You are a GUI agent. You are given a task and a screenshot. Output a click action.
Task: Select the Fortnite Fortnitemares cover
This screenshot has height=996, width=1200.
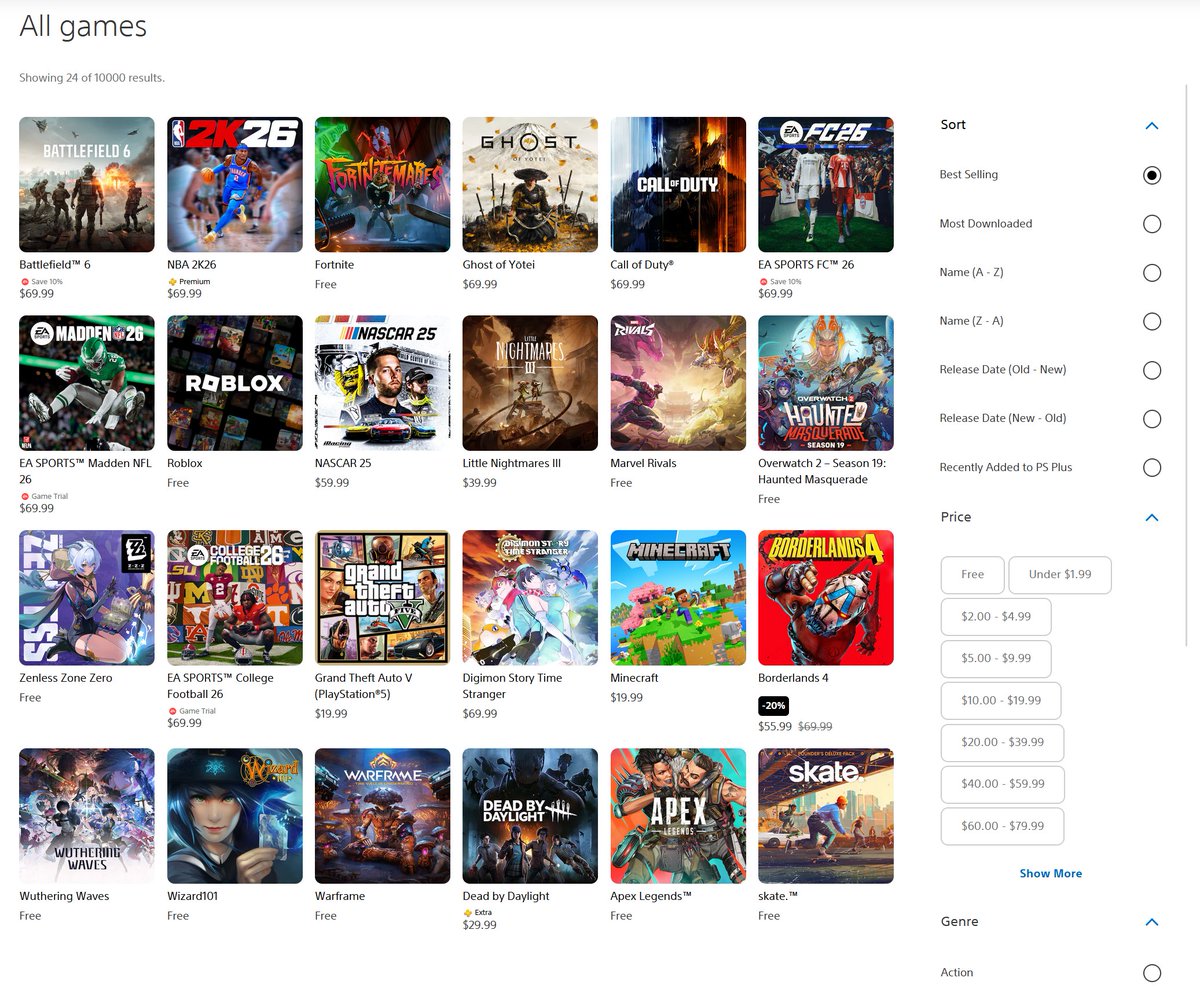click(x=383, y=184)
